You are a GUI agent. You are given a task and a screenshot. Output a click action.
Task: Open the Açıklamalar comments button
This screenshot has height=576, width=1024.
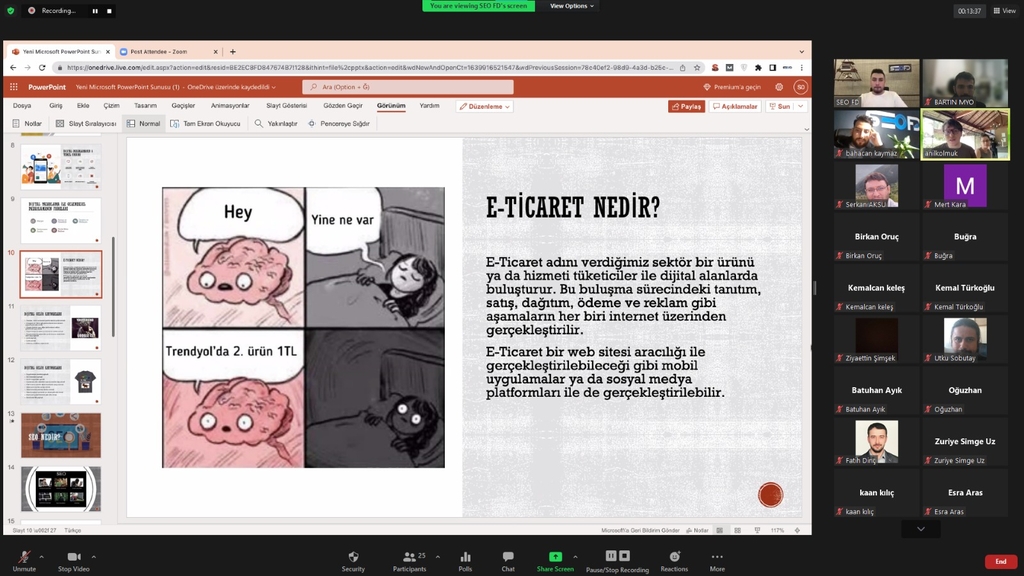coord(735,106)
